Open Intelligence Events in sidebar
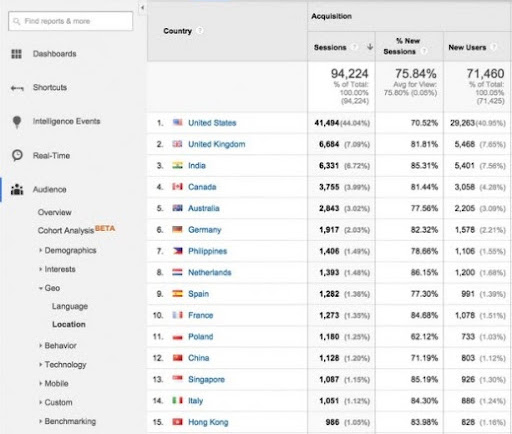The height and width of the screenshot is (434, 512). coord(66,121)
